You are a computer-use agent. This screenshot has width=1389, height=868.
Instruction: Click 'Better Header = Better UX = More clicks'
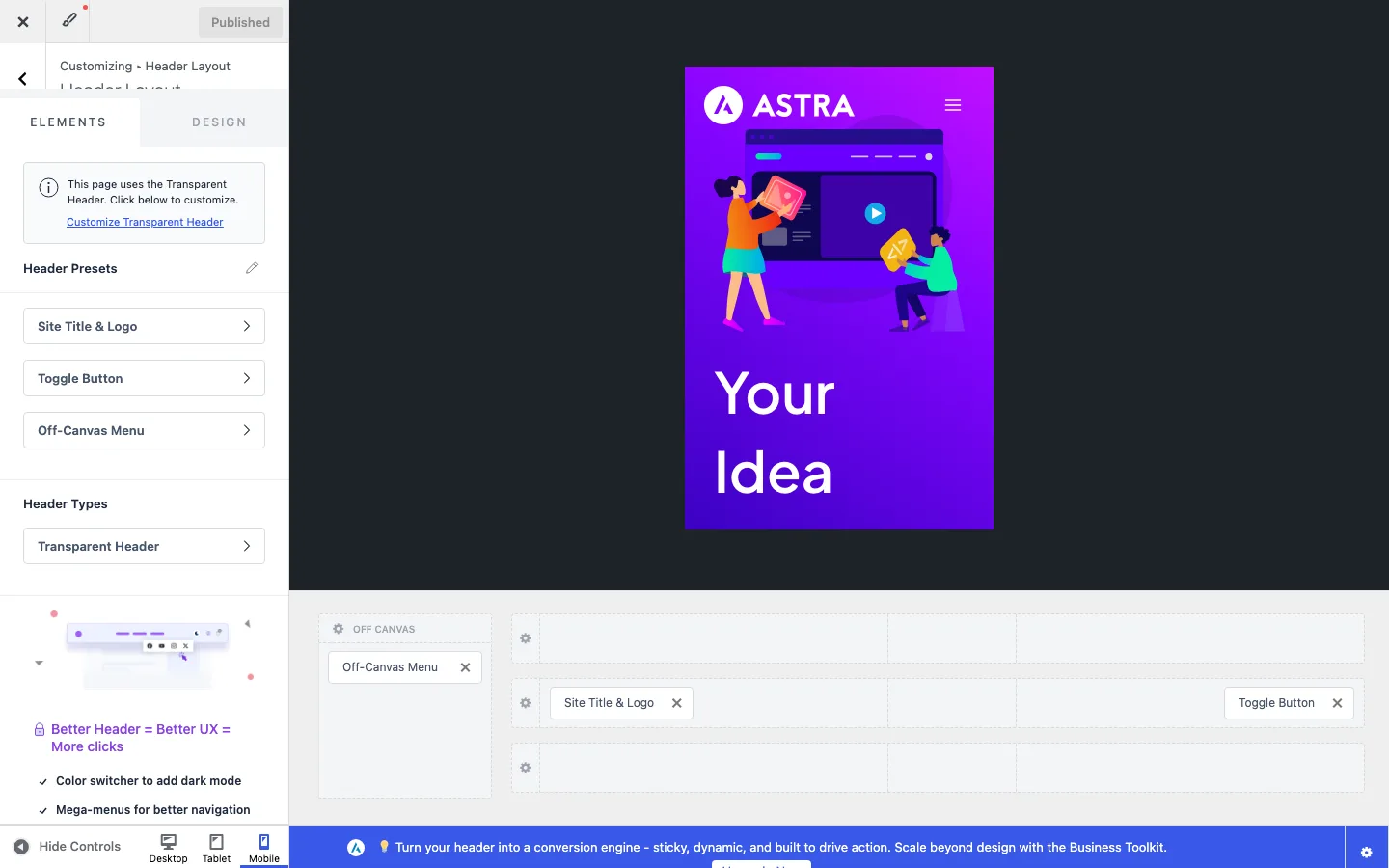[141, 738]
